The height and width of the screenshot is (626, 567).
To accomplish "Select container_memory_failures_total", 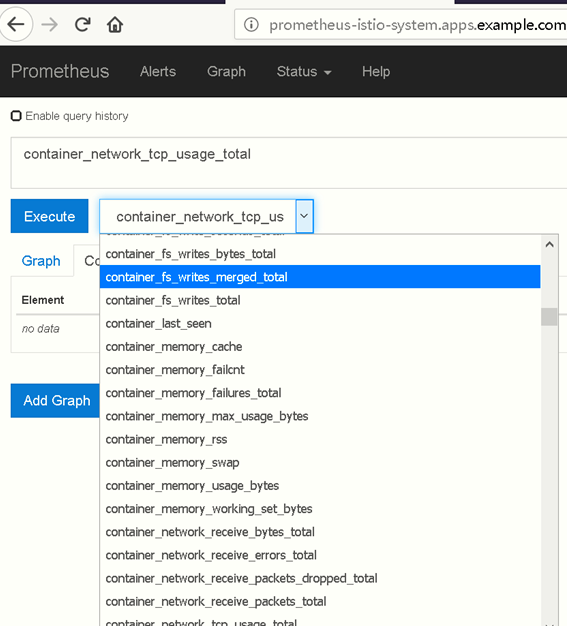I will pyautogui.click(x=320, y=393).
